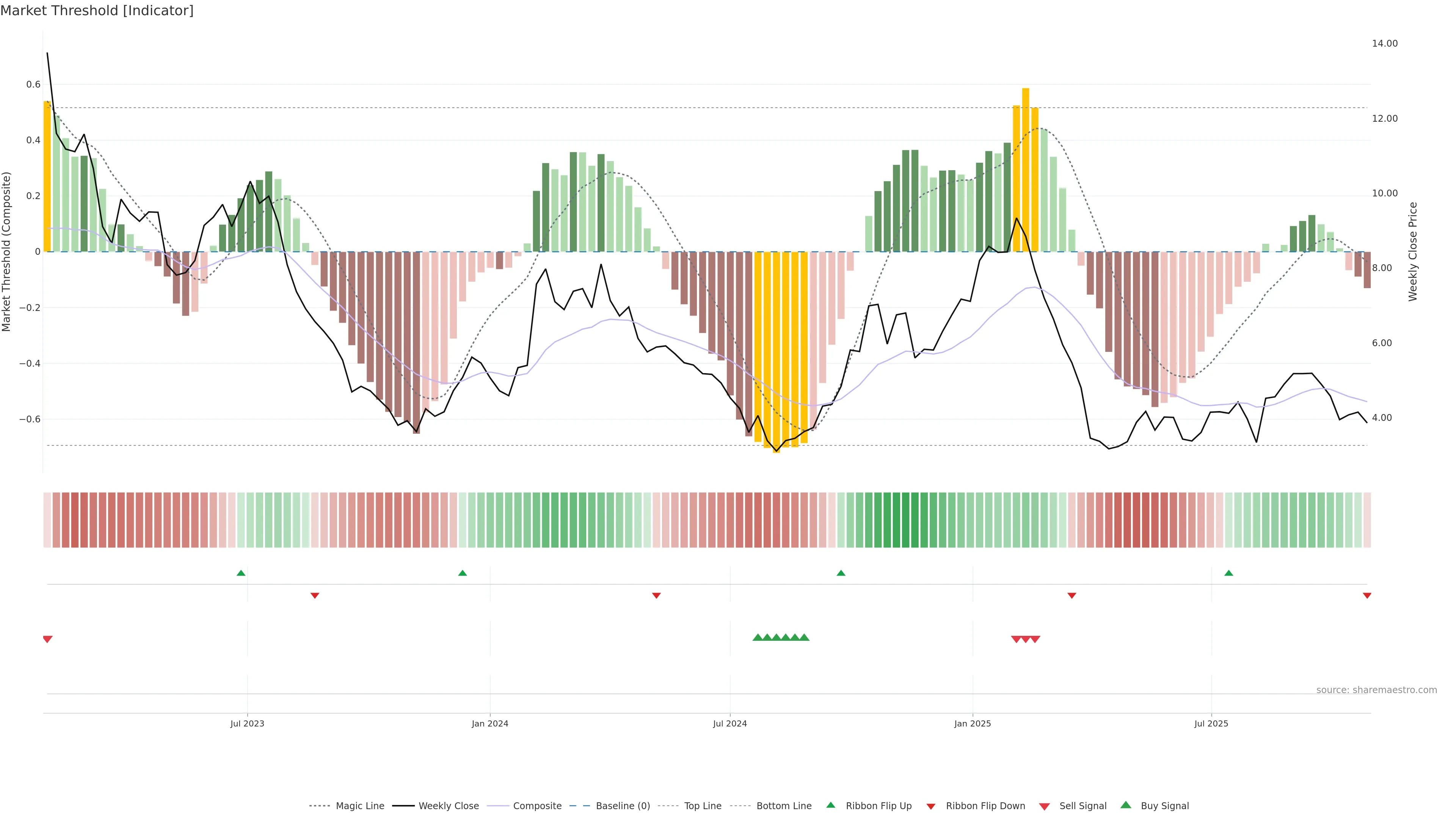Click the Market Threshold [Indicator] title
1456x819 pixels.
pos(97,11)
